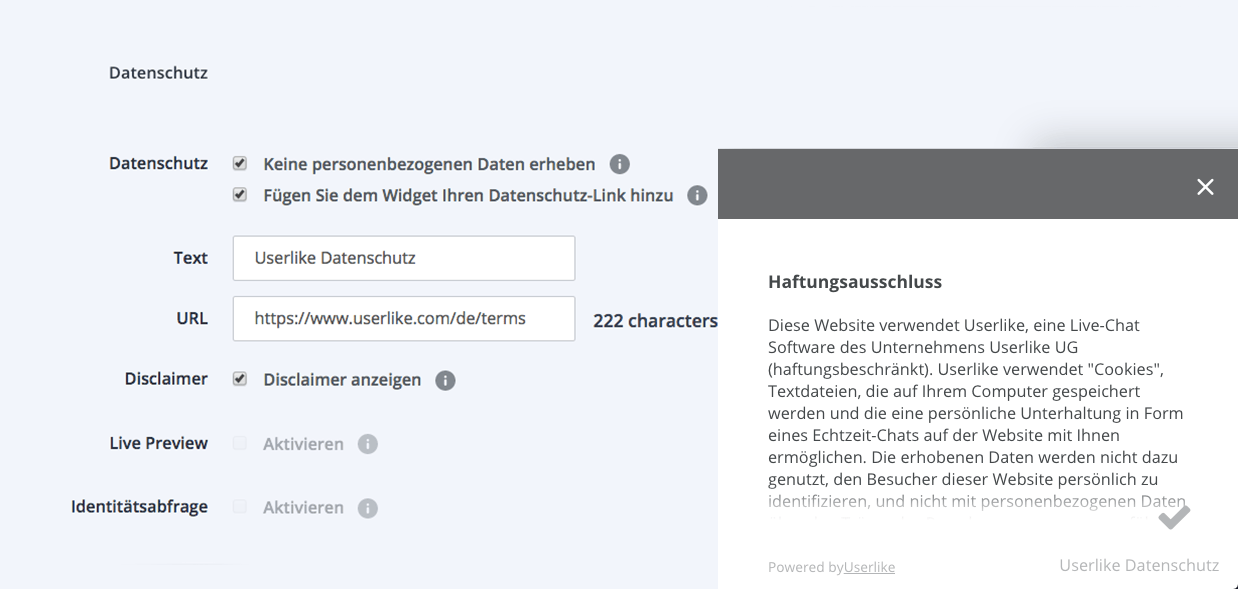The height and width of the screenshot is (589, 1238).
Task: Enable Aktivieren for Identitätsabfrage
Action: pyautogui.click(x=239, y=507)
